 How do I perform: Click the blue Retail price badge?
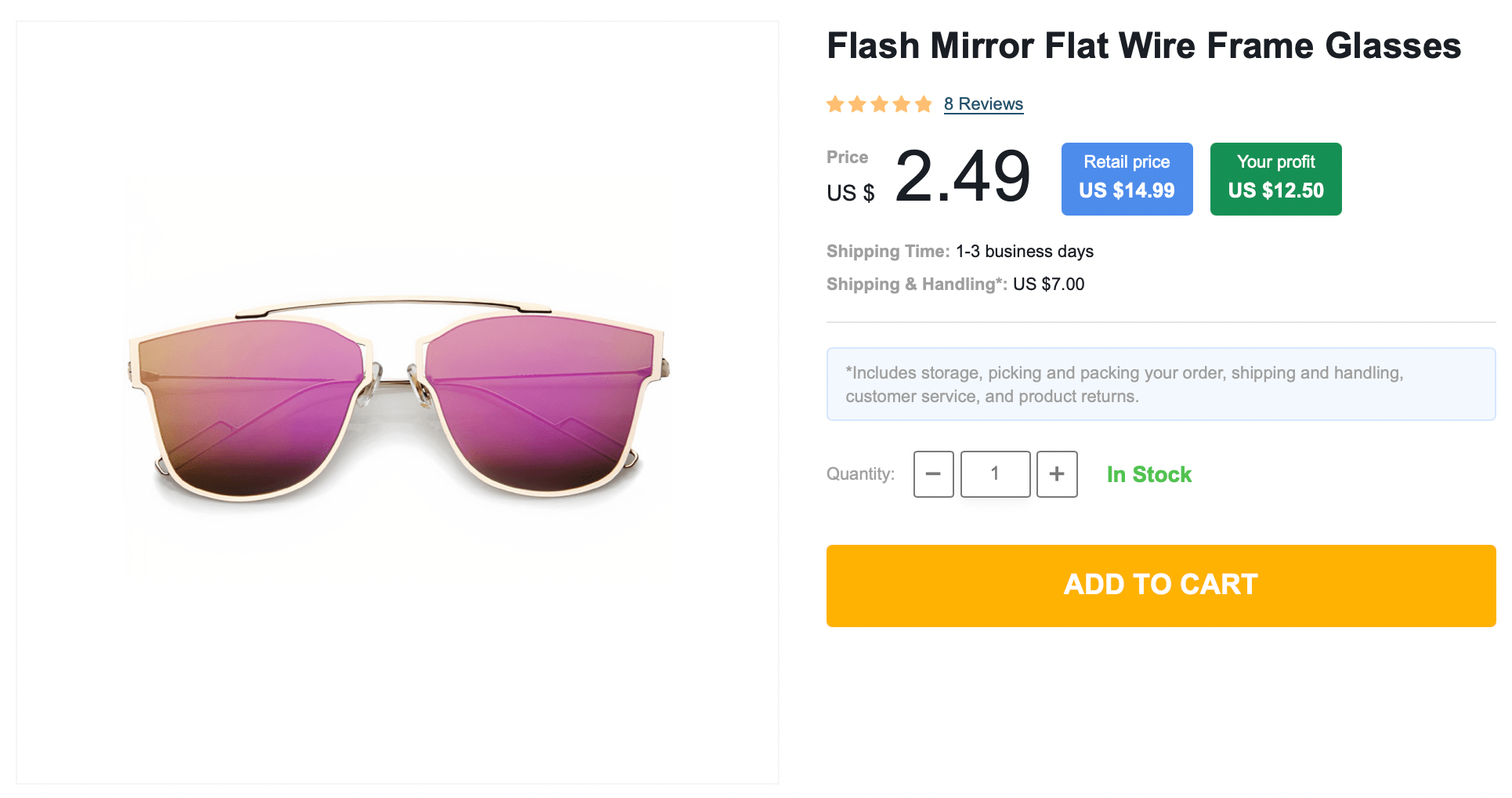[1127, 179]
